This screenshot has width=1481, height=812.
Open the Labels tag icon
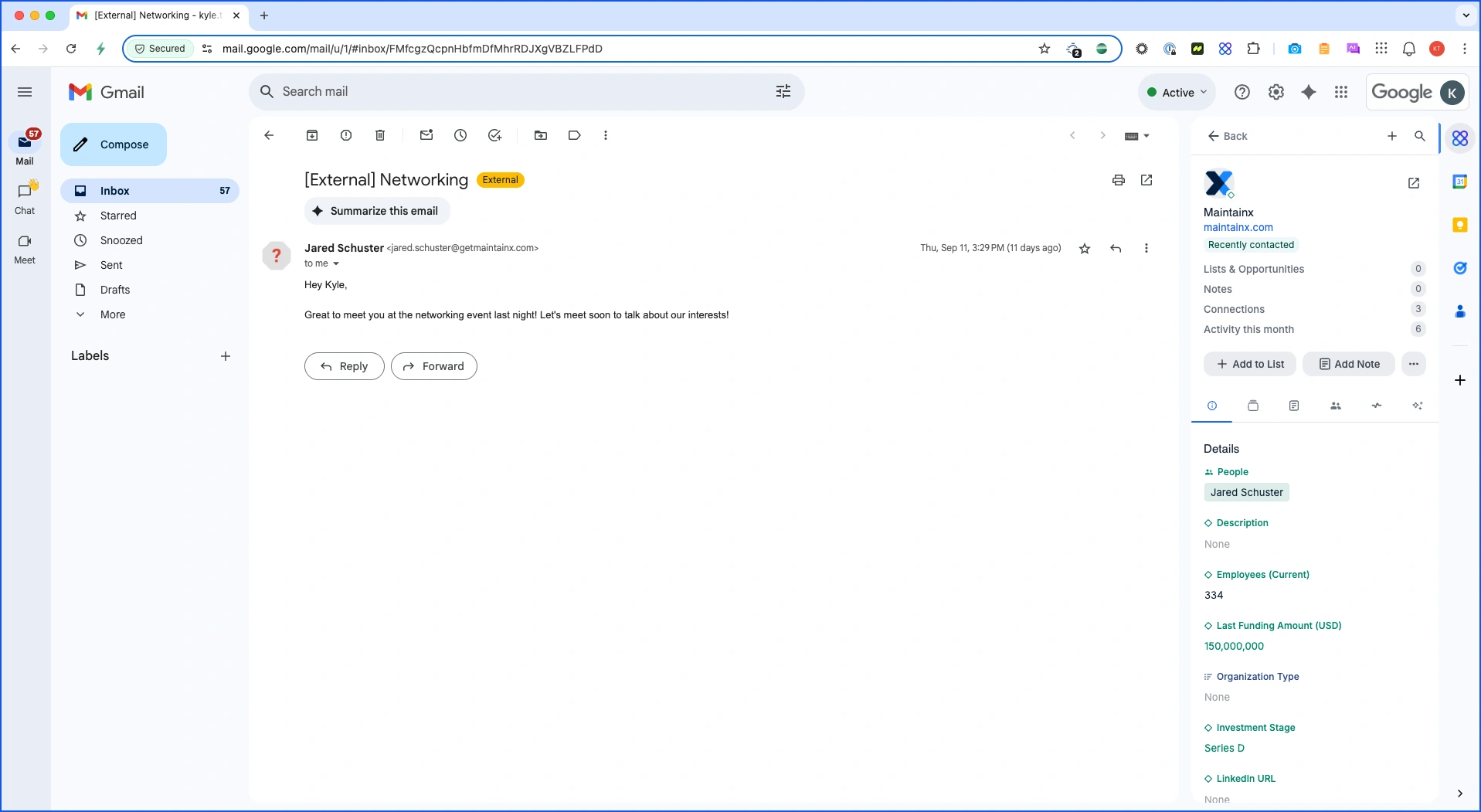pos(574,135)
